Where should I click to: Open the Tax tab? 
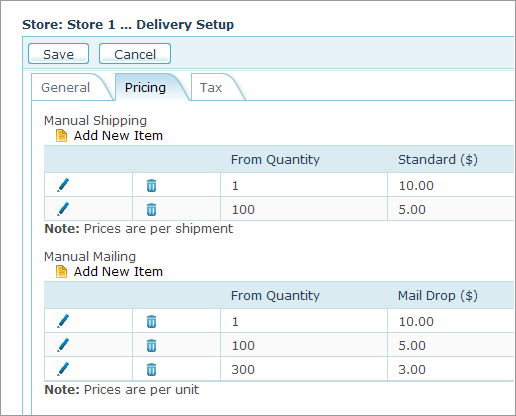211,88
